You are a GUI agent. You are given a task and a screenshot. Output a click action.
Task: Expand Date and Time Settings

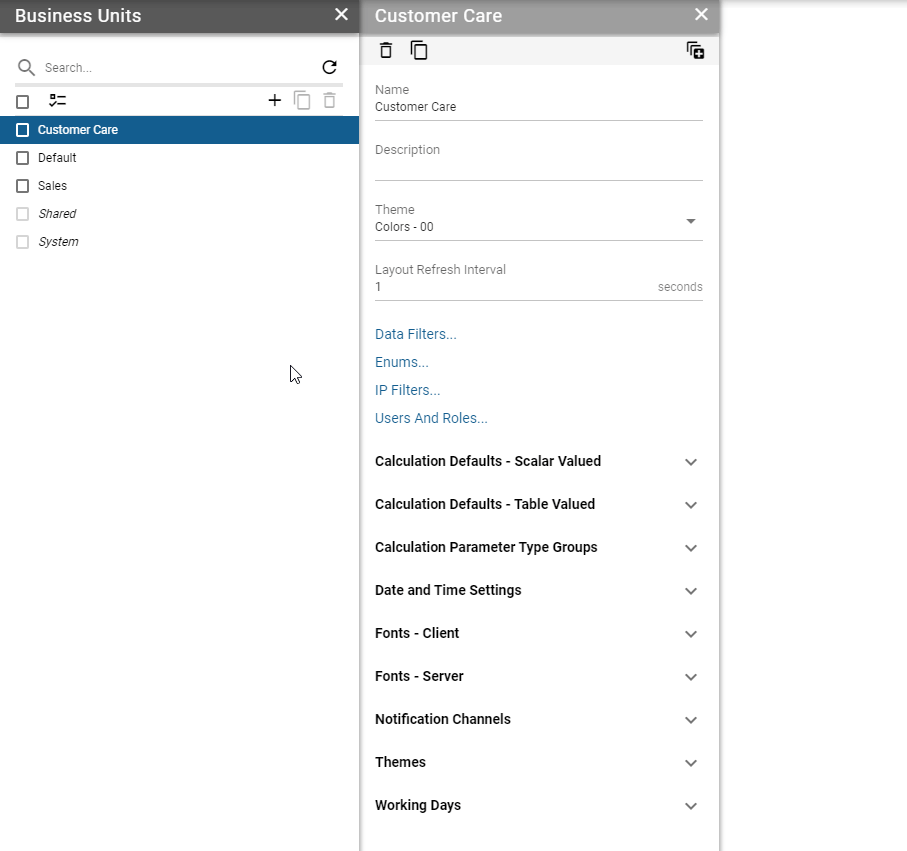[x=690, y=591]
